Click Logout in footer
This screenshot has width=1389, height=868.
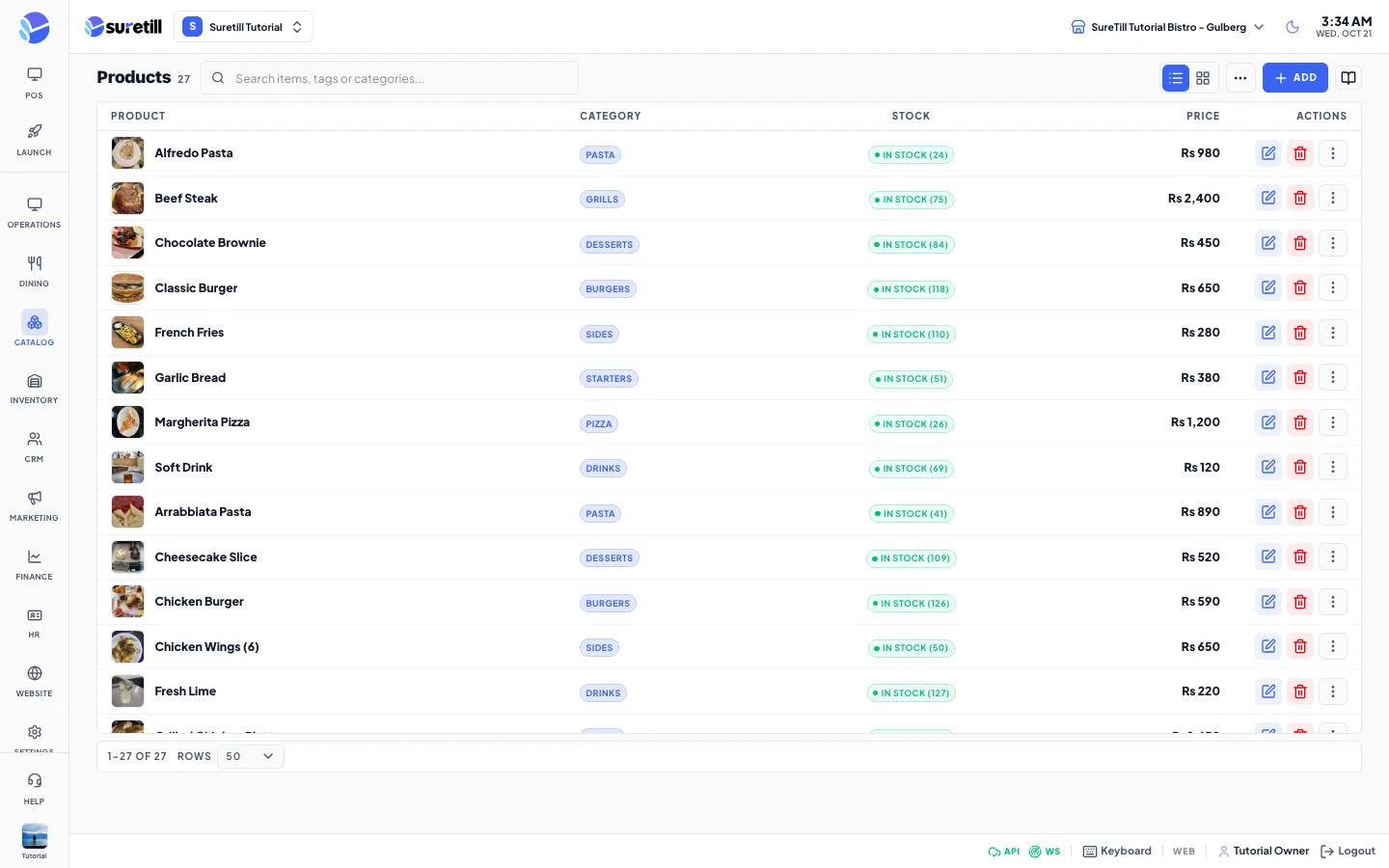[1348, 851]
